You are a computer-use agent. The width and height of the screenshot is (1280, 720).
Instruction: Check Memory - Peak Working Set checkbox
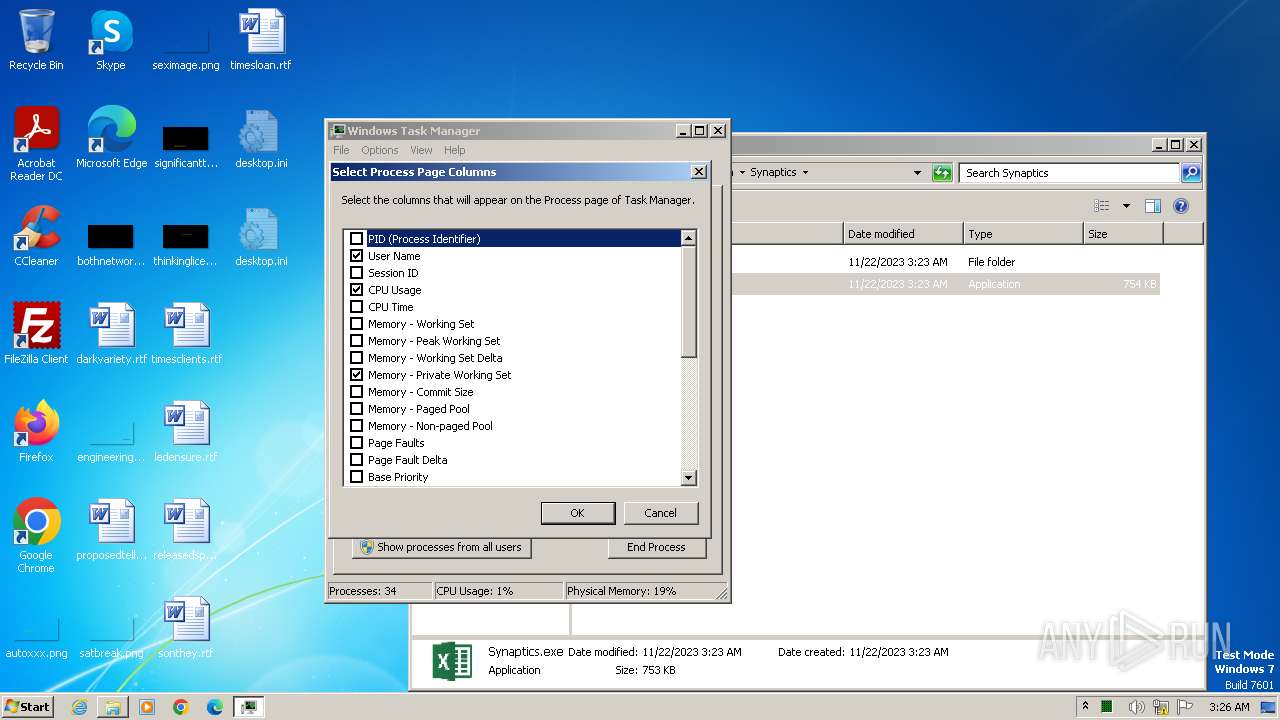coord(357,341)
